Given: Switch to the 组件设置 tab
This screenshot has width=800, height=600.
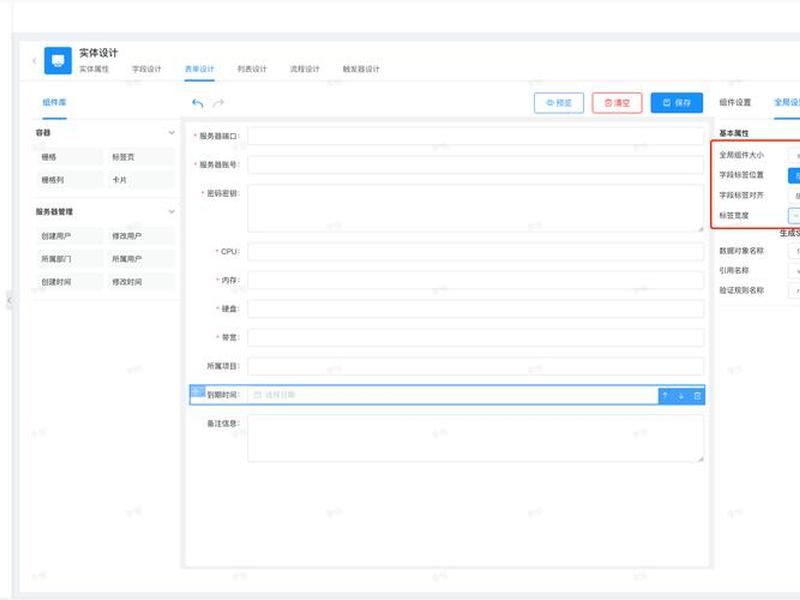Looking at the screenshot, I should 735,102.
